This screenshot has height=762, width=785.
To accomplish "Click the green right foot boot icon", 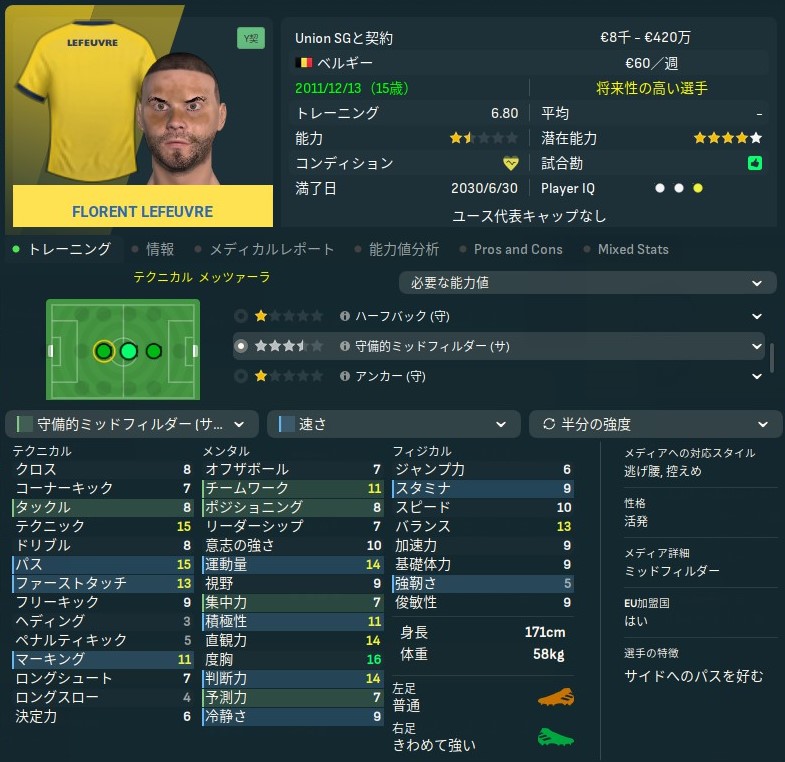I will pyautogui.click(x=556, y=737).
